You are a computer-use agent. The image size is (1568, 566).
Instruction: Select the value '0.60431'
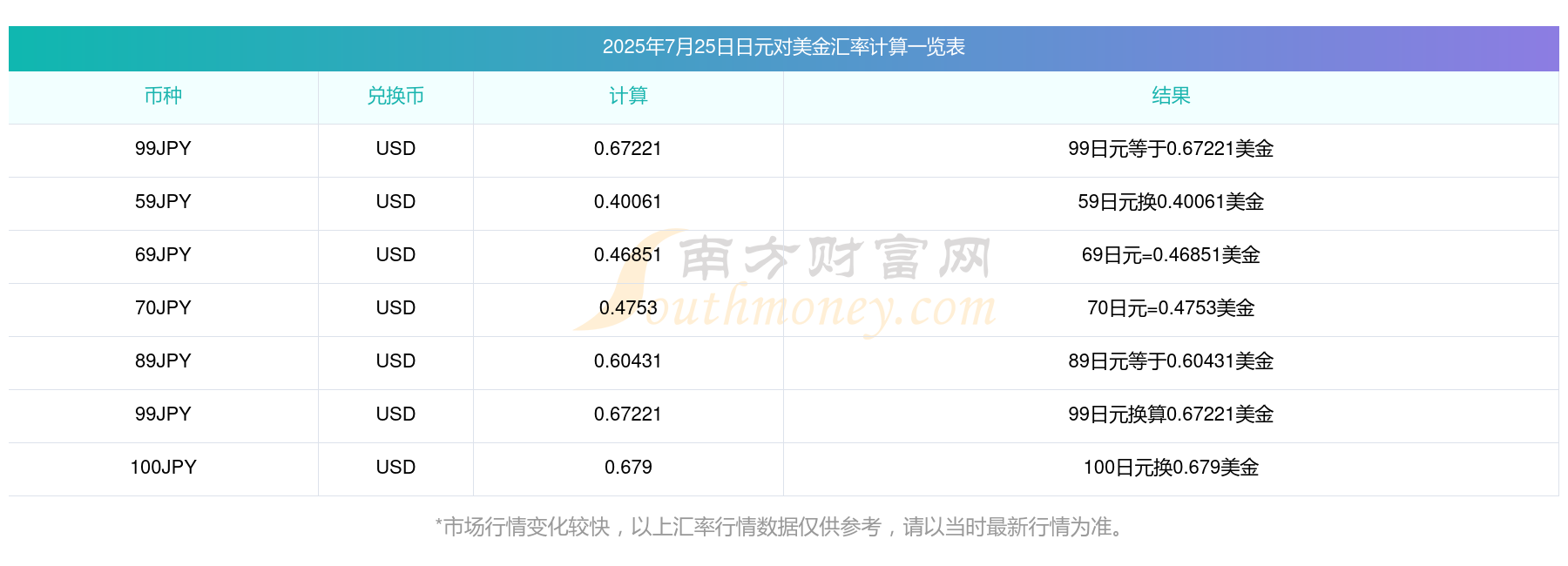click(628, 361)
